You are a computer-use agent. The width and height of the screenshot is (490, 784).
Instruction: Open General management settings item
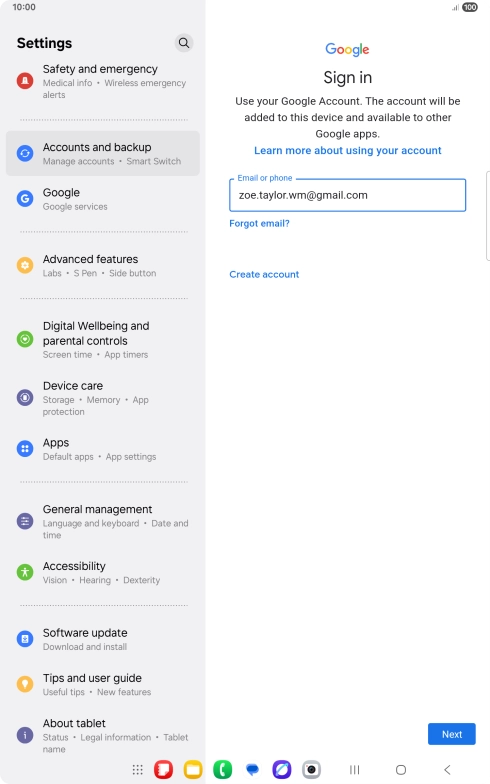[103, 522]
